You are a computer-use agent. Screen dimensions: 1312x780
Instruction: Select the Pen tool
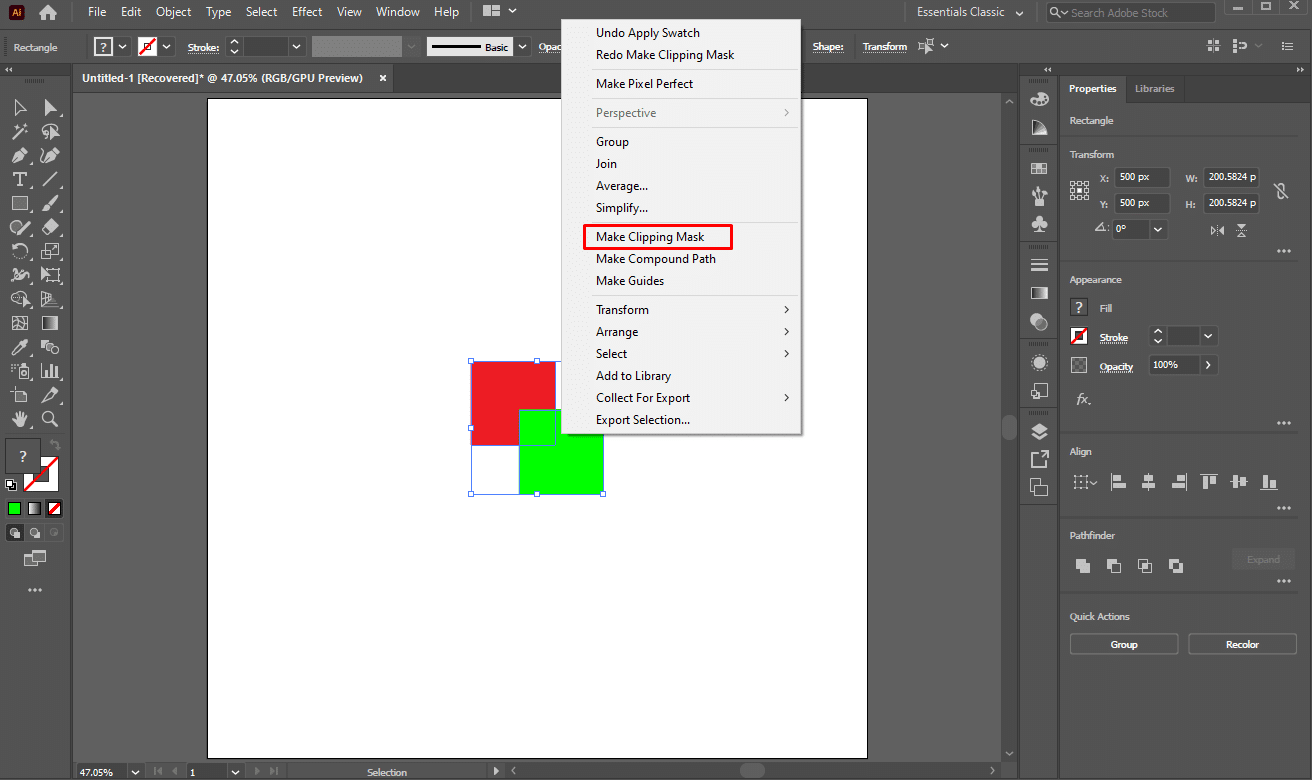19,156
